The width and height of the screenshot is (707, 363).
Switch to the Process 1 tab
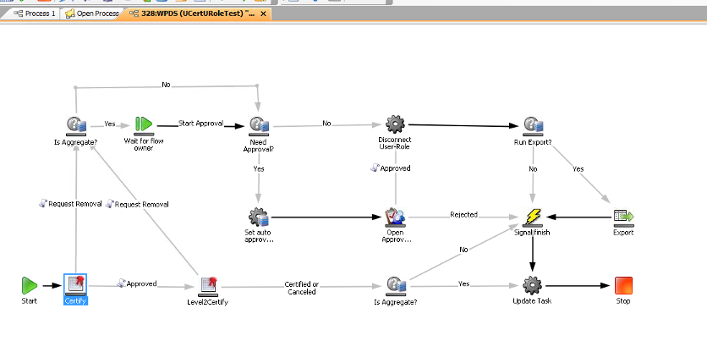coord(35,14)
